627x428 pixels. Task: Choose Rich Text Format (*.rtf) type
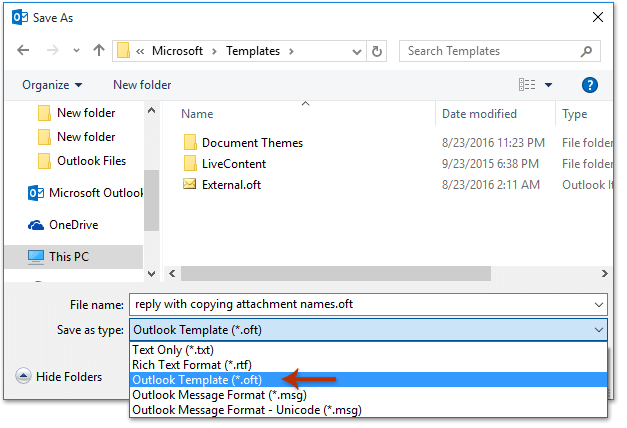[x=368, y=365]
